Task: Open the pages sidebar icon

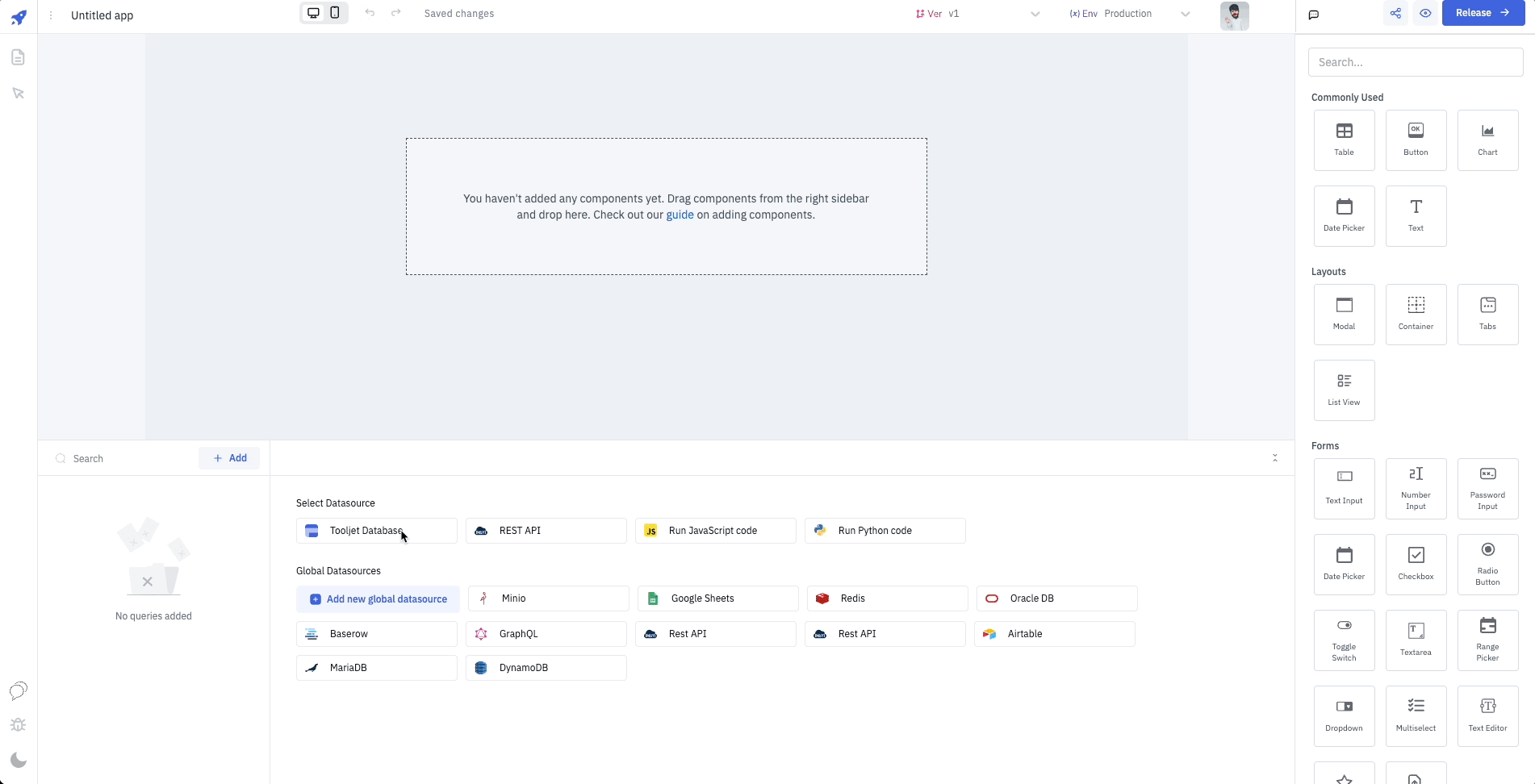Action: point(18,57)
